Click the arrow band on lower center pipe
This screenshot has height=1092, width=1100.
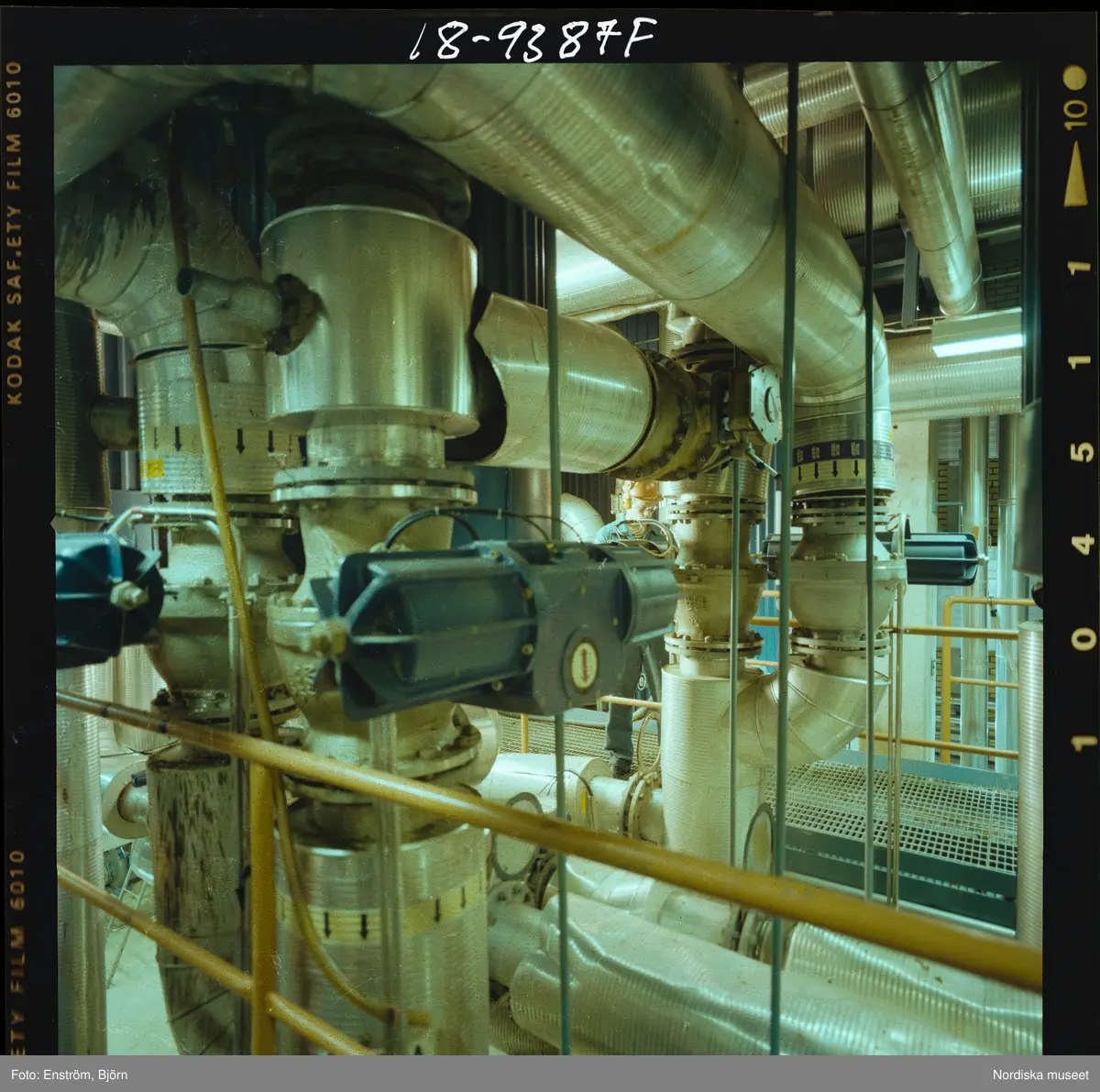(385, 912)
